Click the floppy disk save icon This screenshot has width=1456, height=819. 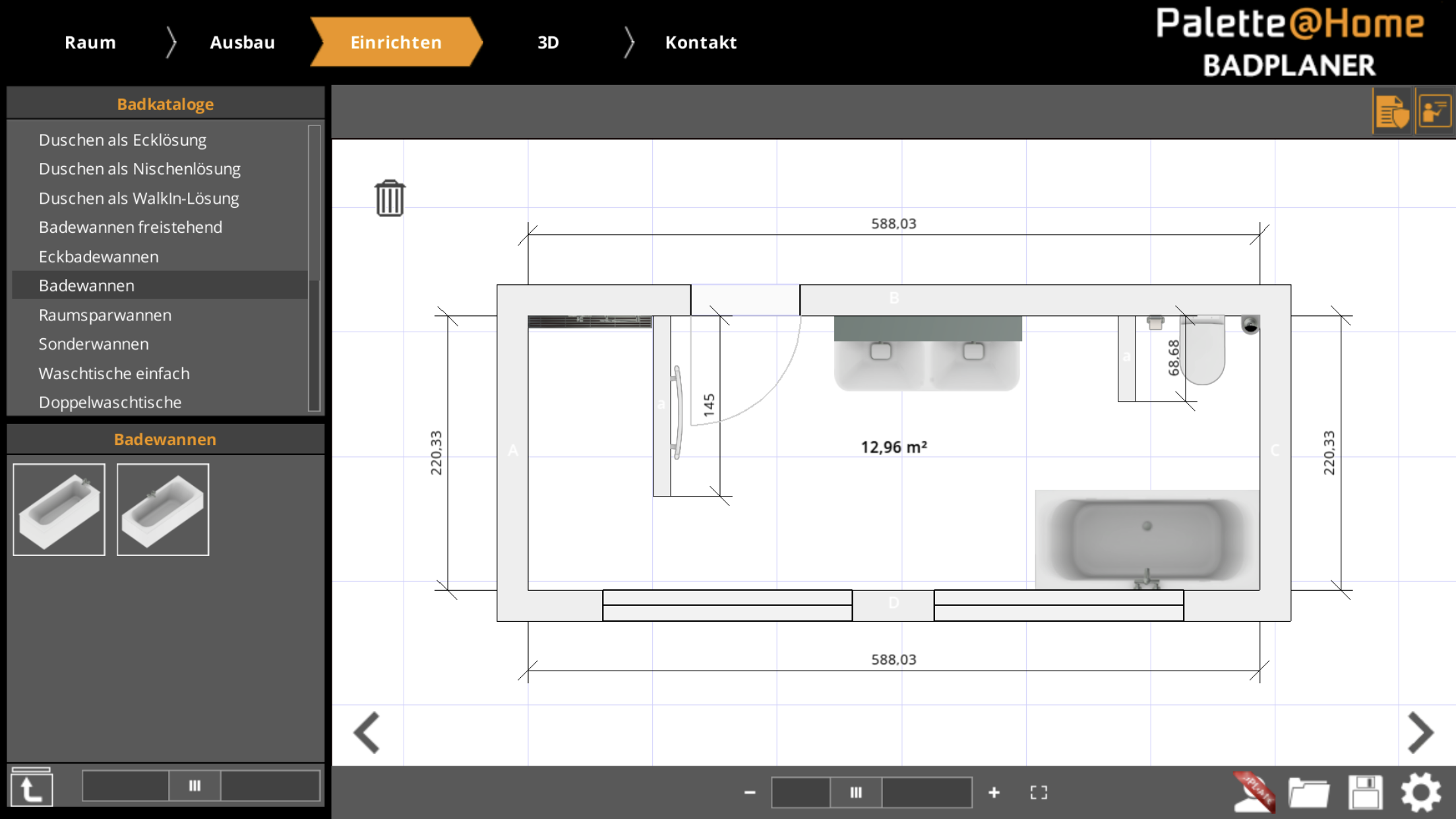pos(1365,791)
